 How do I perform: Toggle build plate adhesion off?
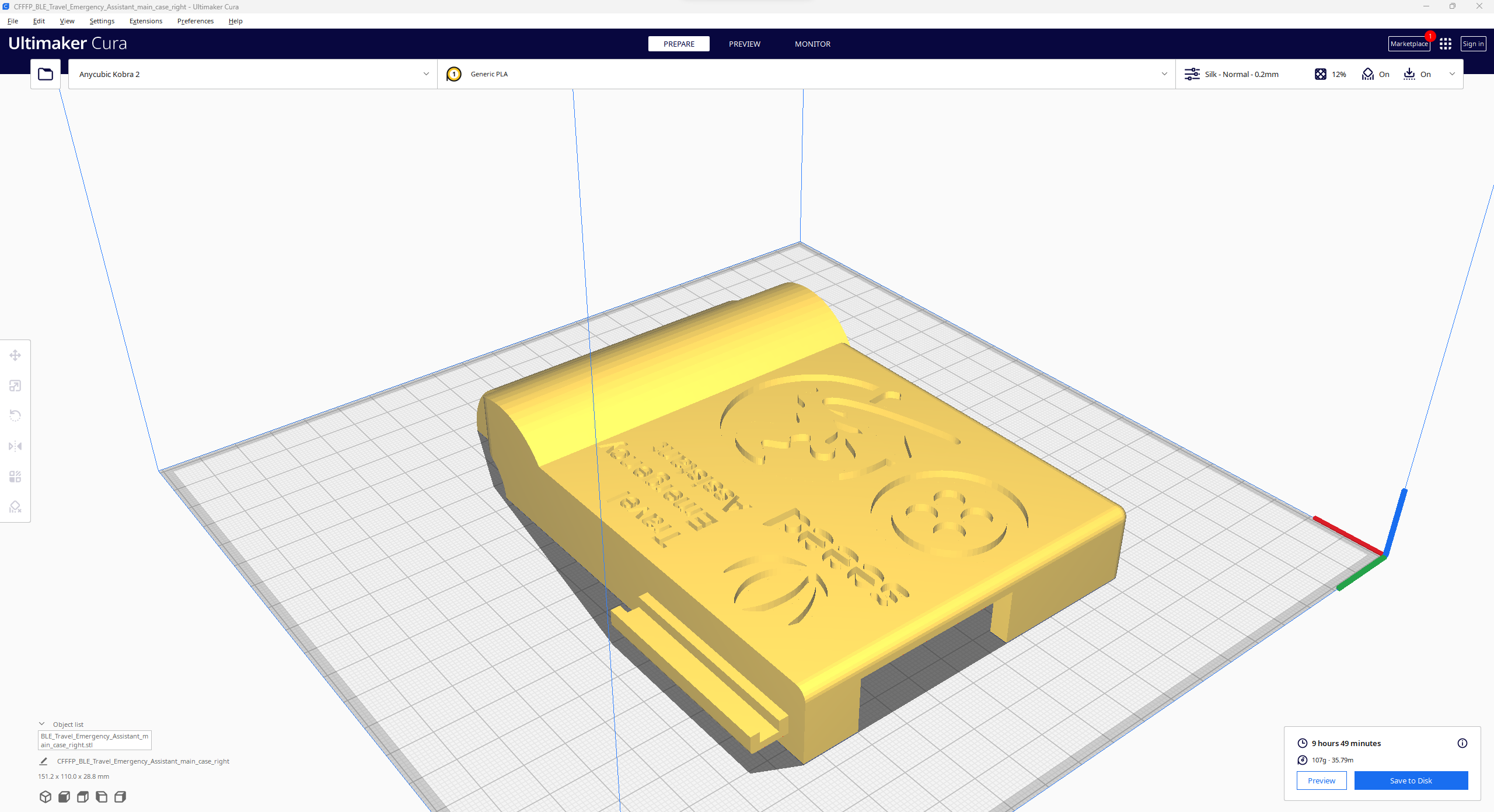(x=1417, y=74)
